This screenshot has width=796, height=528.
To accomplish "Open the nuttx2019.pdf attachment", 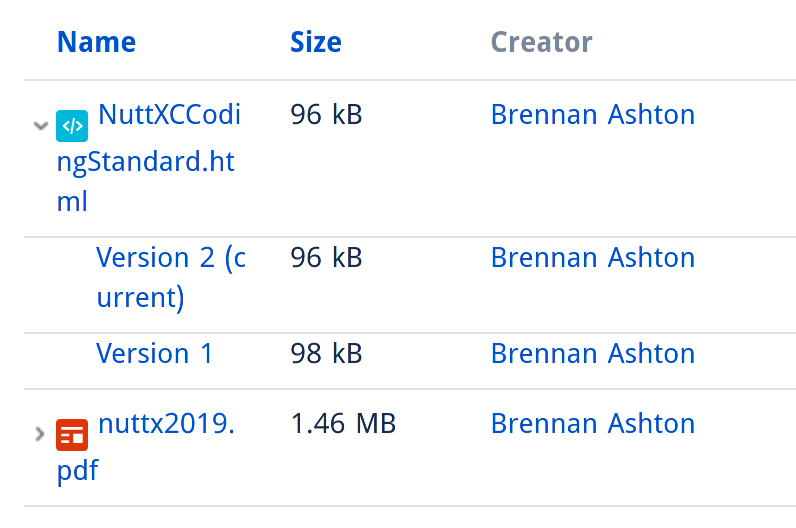I will coord(146,447).
